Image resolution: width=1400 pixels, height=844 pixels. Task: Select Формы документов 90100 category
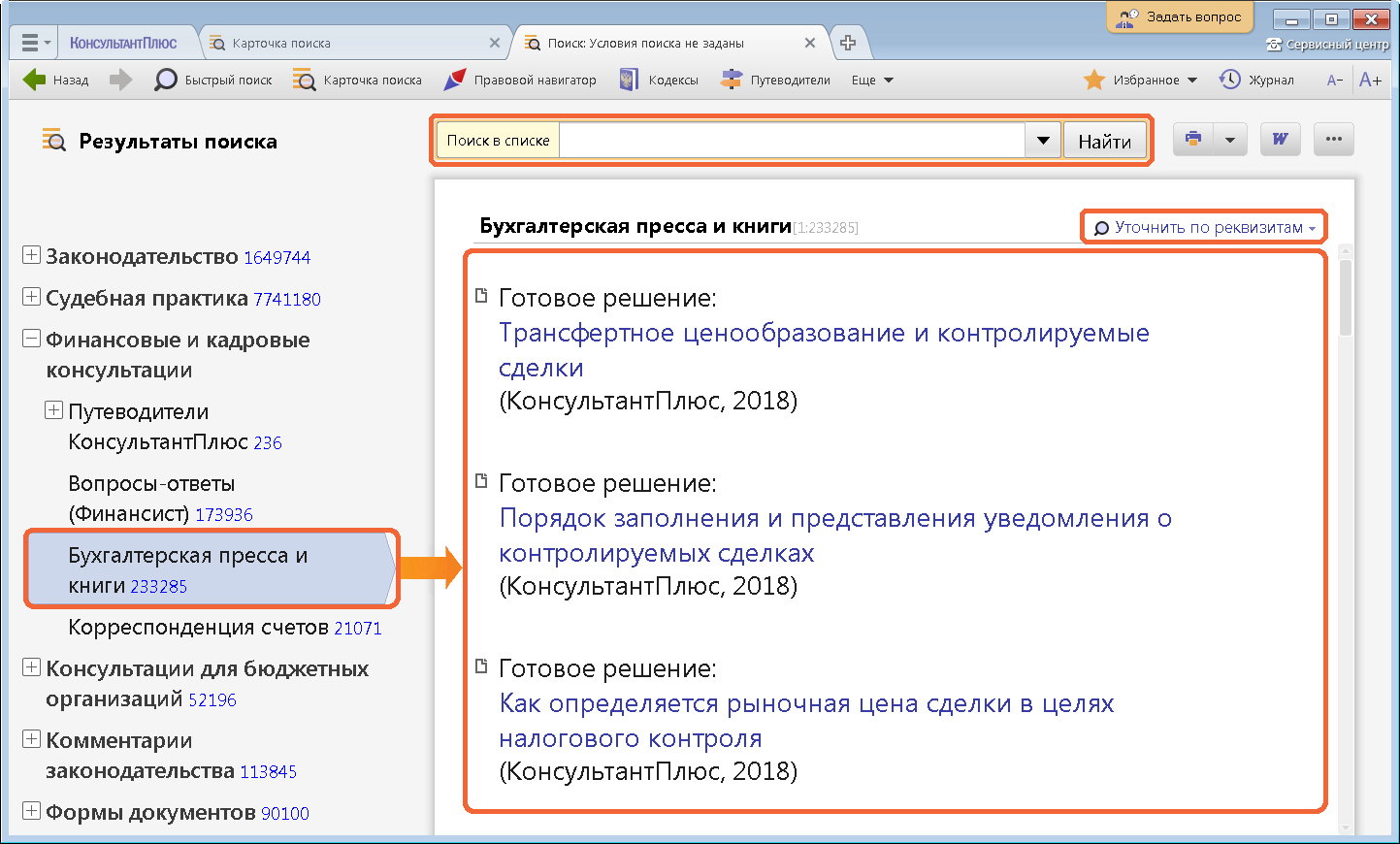pos(178,813)
